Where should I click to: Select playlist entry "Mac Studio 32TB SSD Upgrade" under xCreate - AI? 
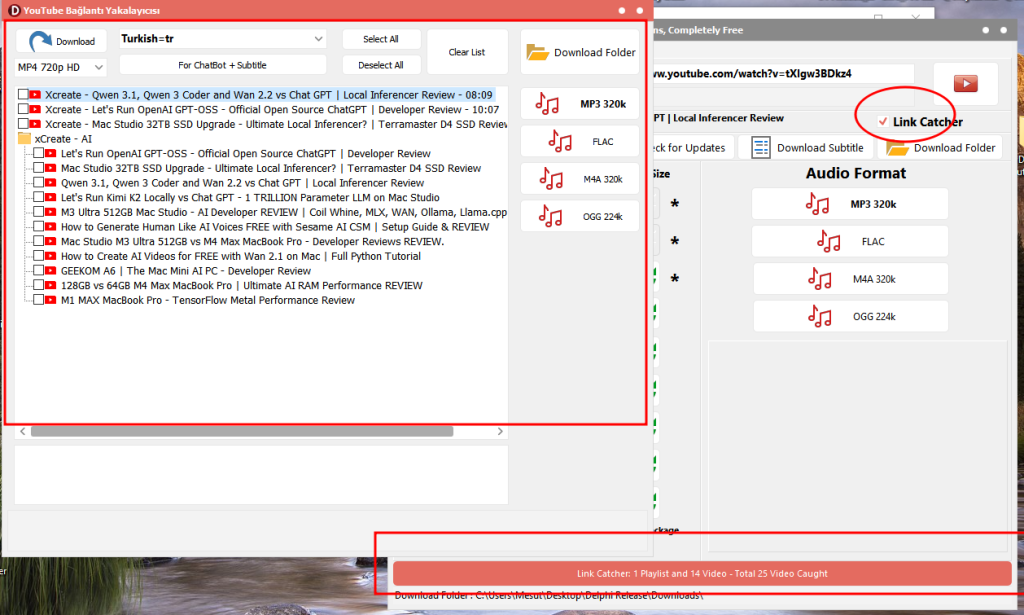pyautogui.click(x=270, y=168)
